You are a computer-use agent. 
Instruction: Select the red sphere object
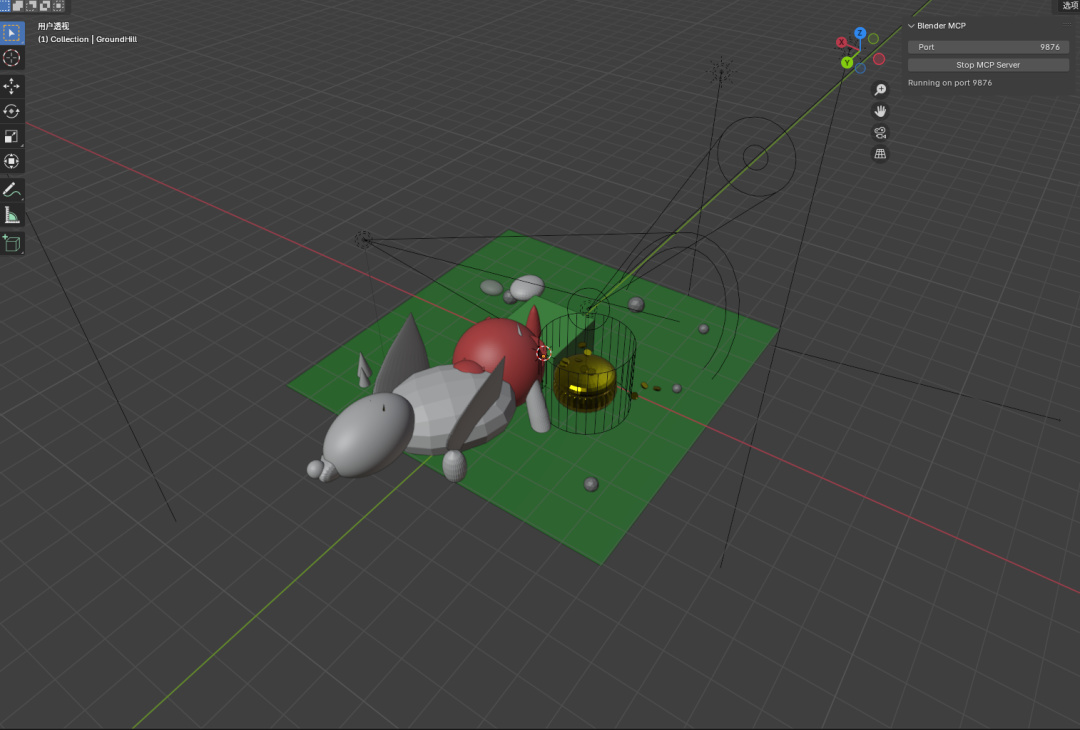coord(494,348)
